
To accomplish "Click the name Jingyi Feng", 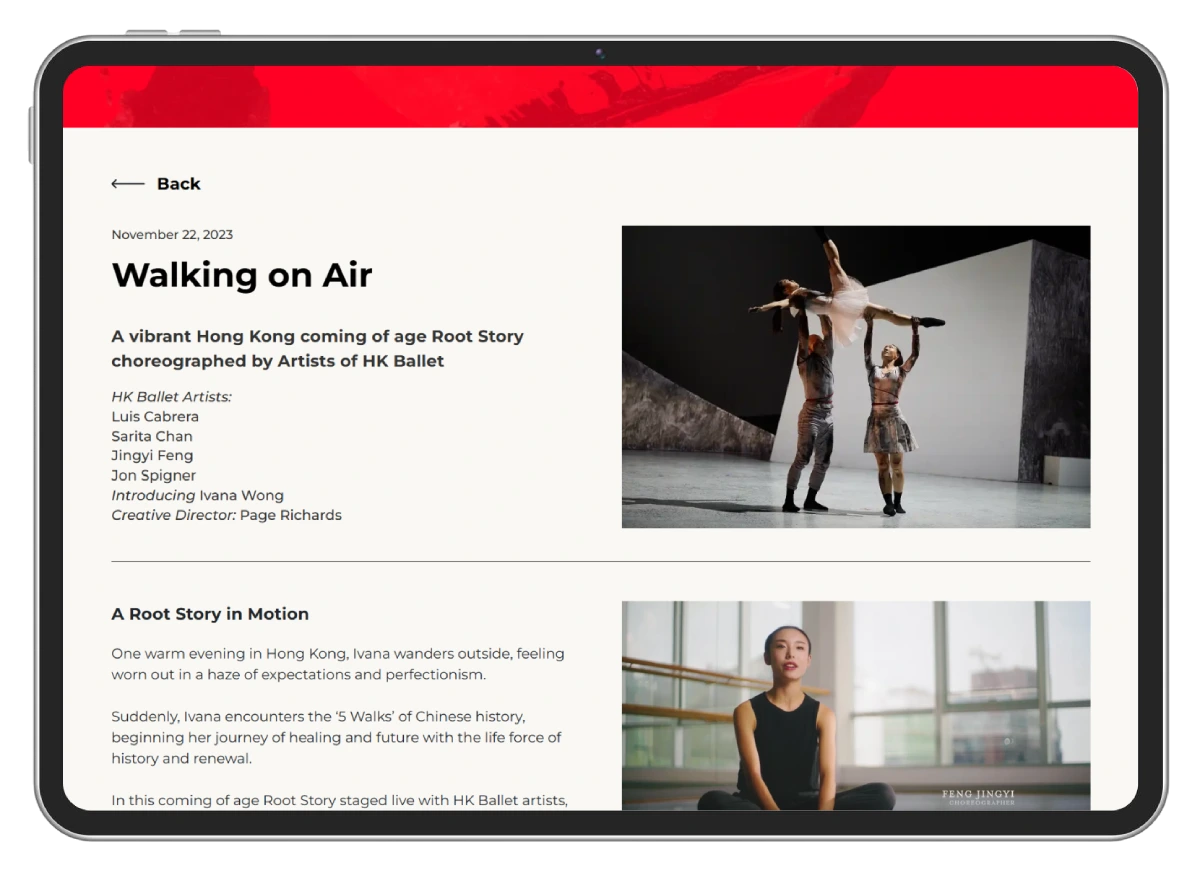I will 152,456.
